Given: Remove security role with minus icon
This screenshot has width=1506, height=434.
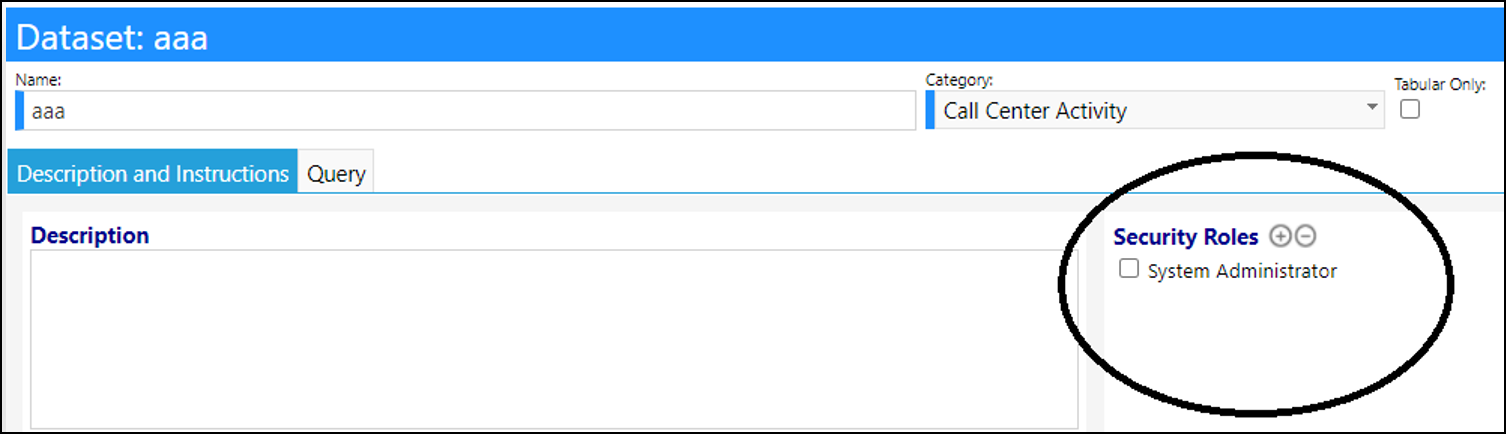Looking at the screenshot, I should [x=1305, y=236].
